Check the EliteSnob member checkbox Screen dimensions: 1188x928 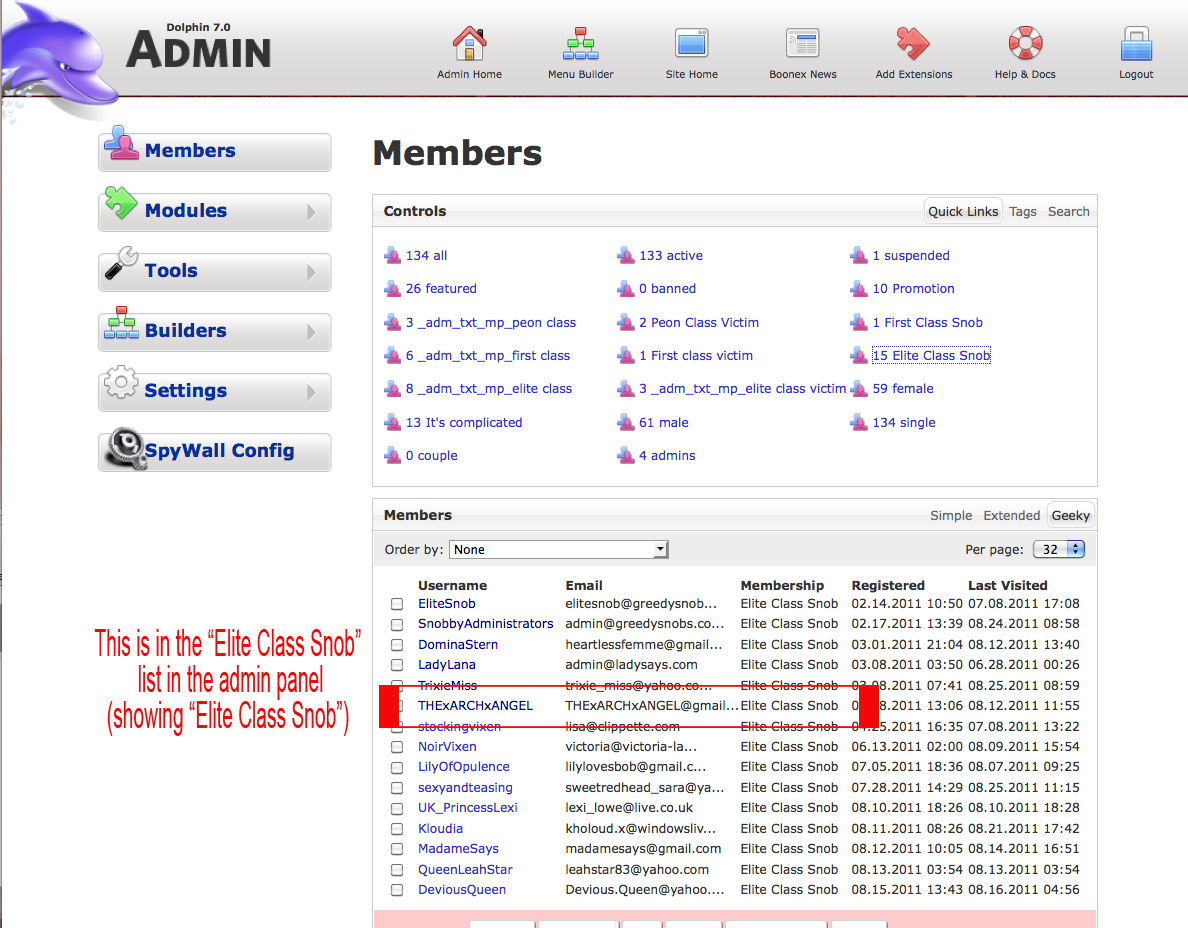(397, 604)
